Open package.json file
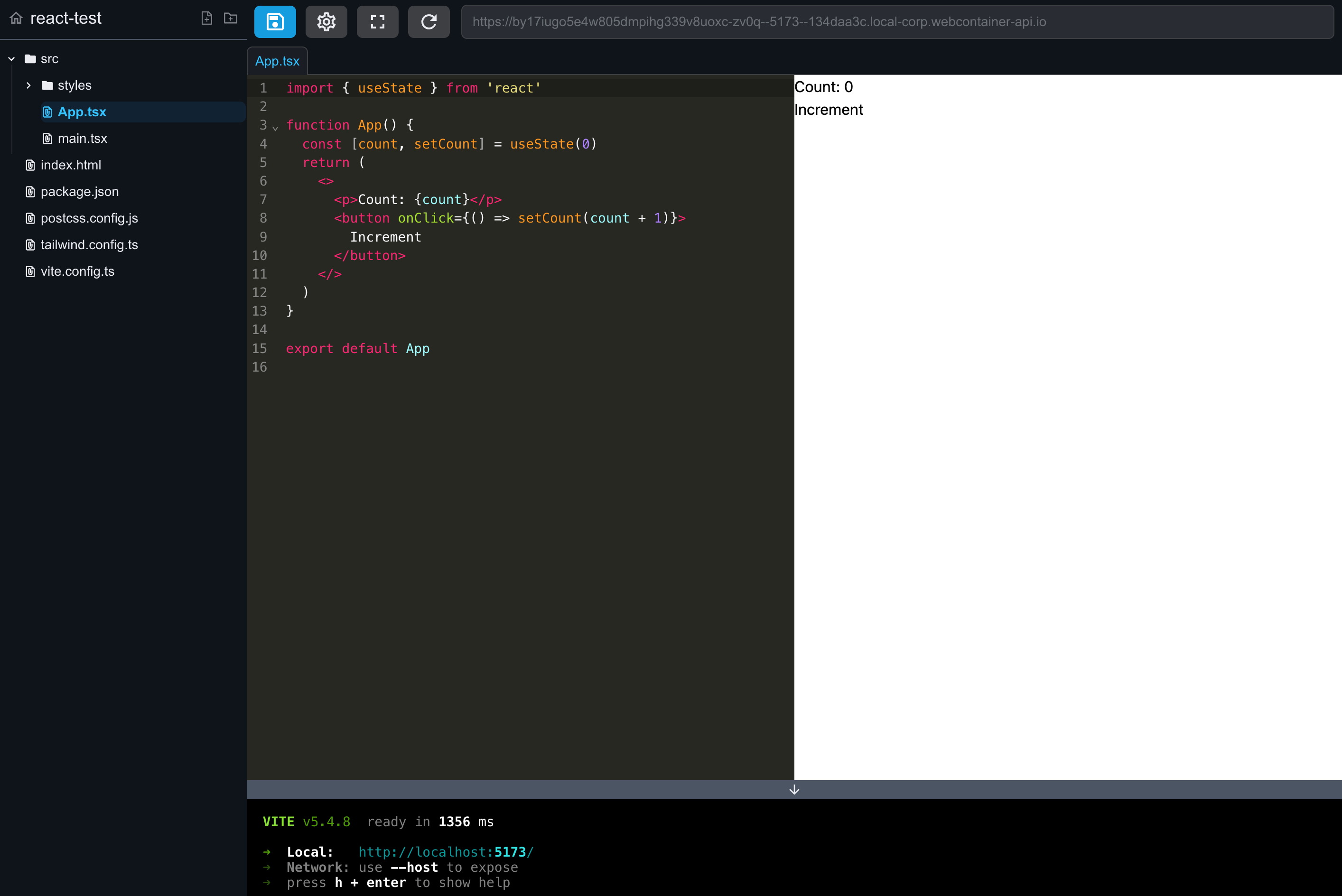Image resolution: width=1342 pixels, height=896 pixels. tap(79, 191)
